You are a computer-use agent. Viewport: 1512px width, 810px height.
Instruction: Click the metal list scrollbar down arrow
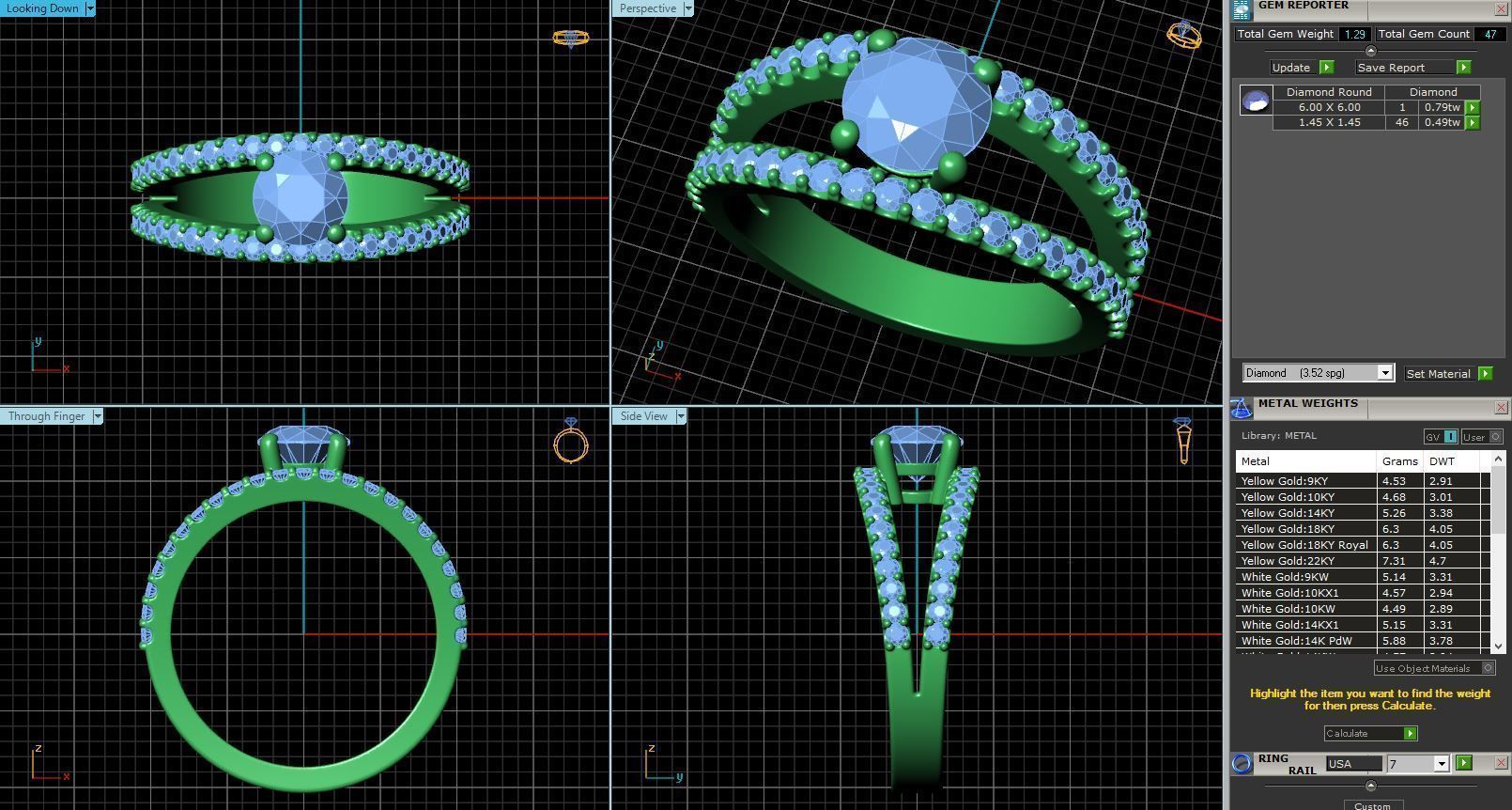pos(1498,646)
